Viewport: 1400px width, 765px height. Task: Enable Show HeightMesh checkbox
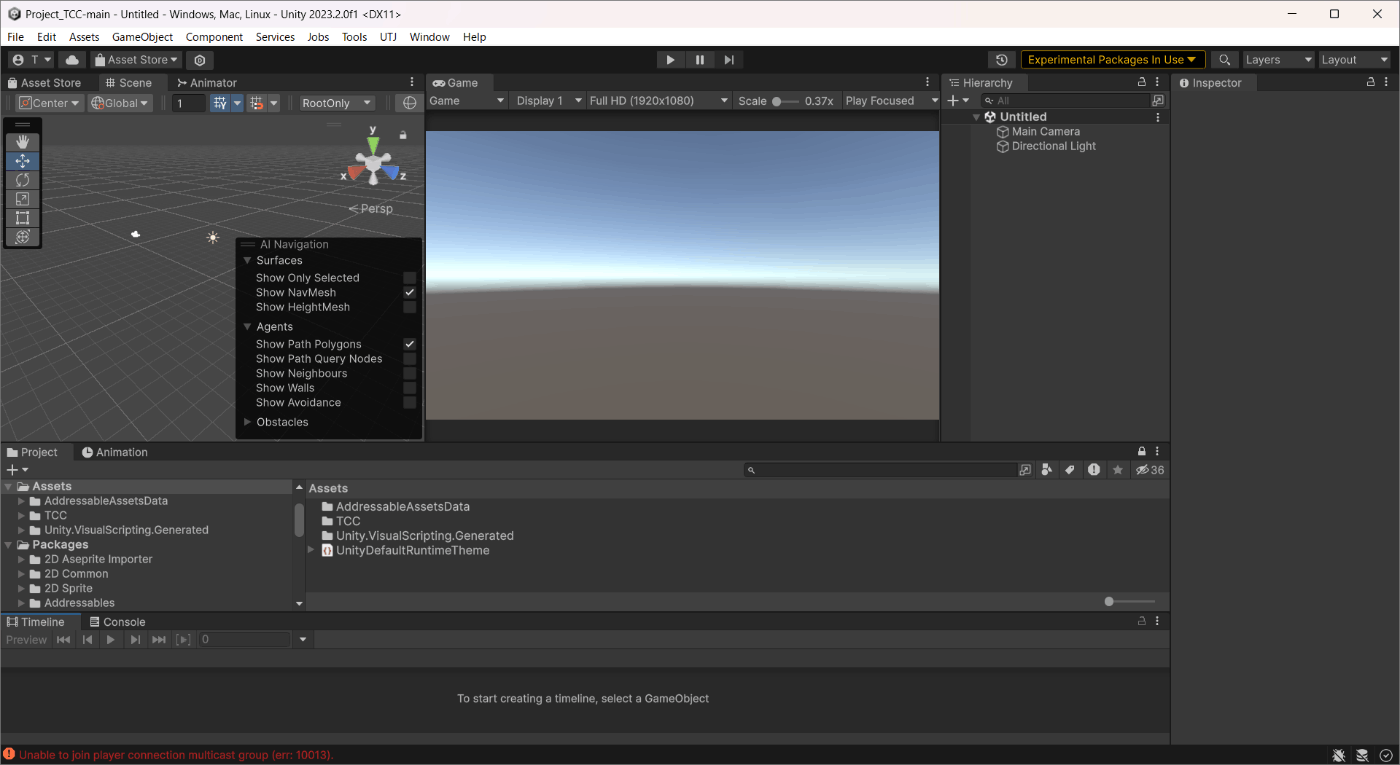point(409,307)
